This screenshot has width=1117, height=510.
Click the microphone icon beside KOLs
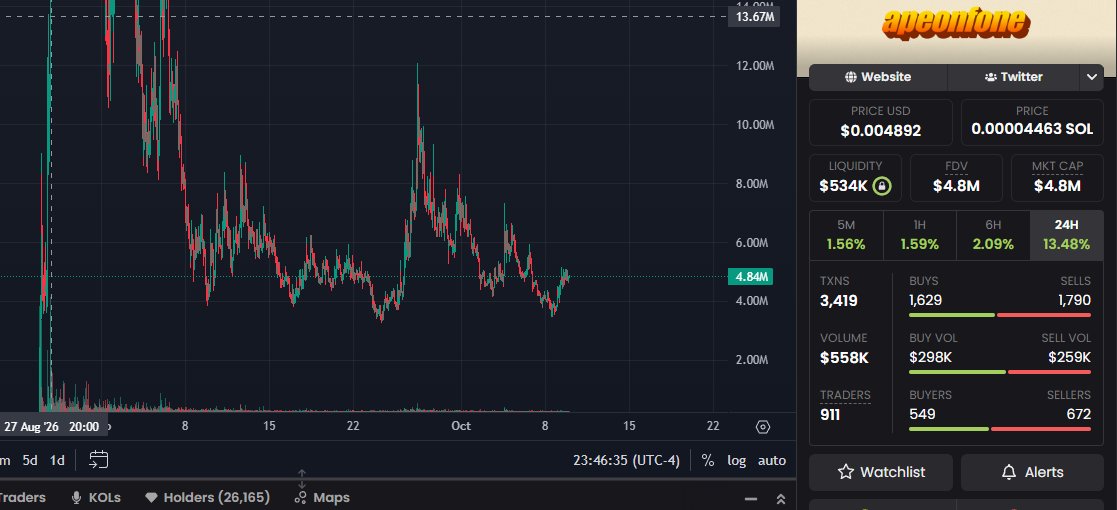(77, 497)
